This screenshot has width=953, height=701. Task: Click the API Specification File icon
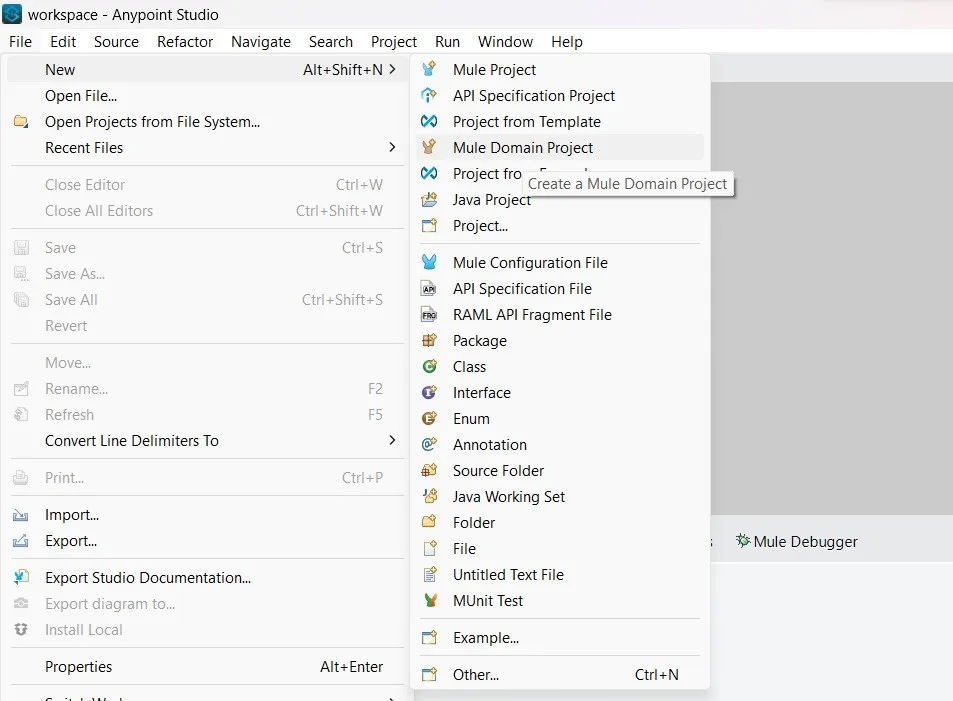pos(429,288)
